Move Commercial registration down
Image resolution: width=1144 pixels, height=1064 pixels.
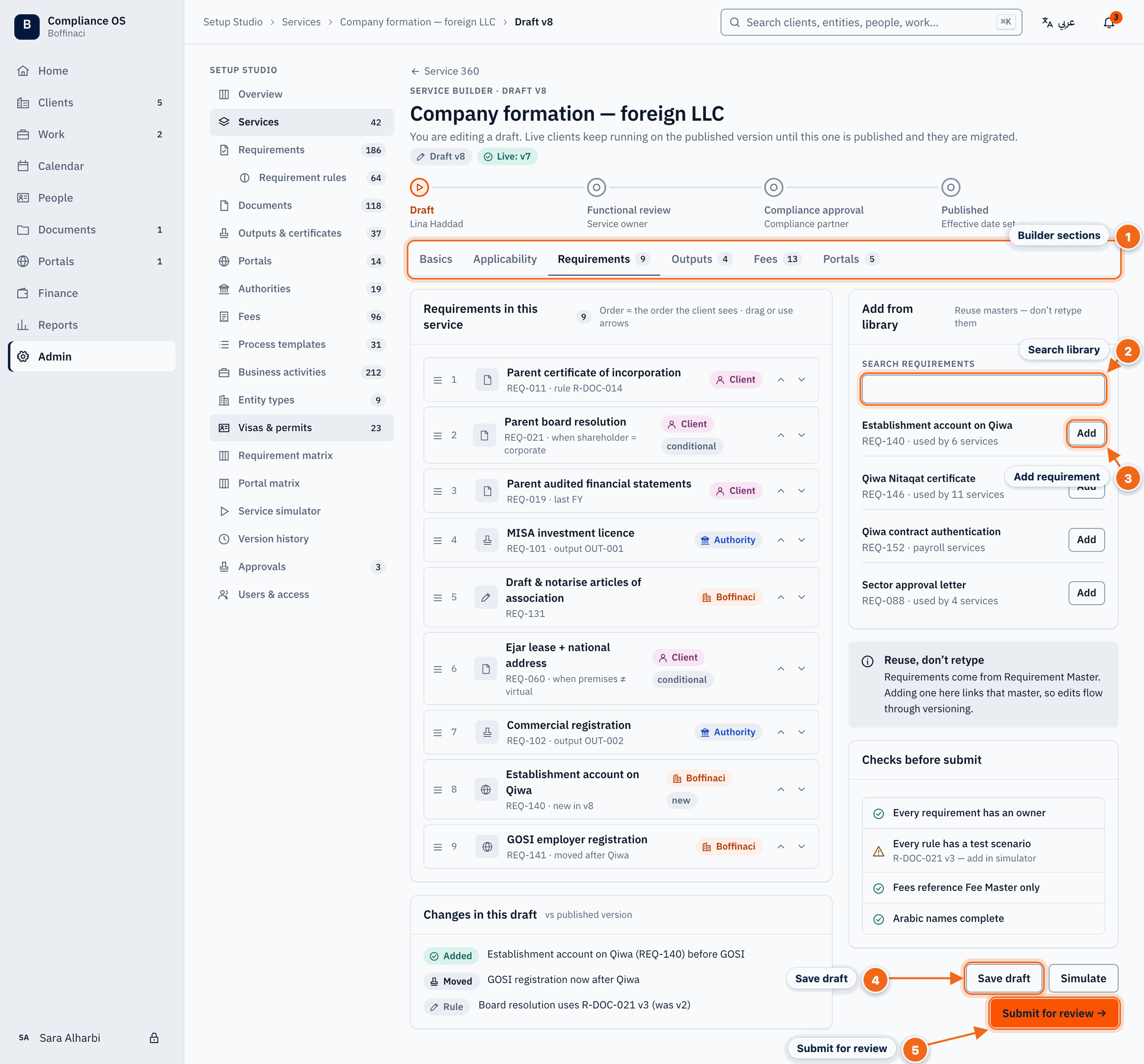[x=801, y=732]
